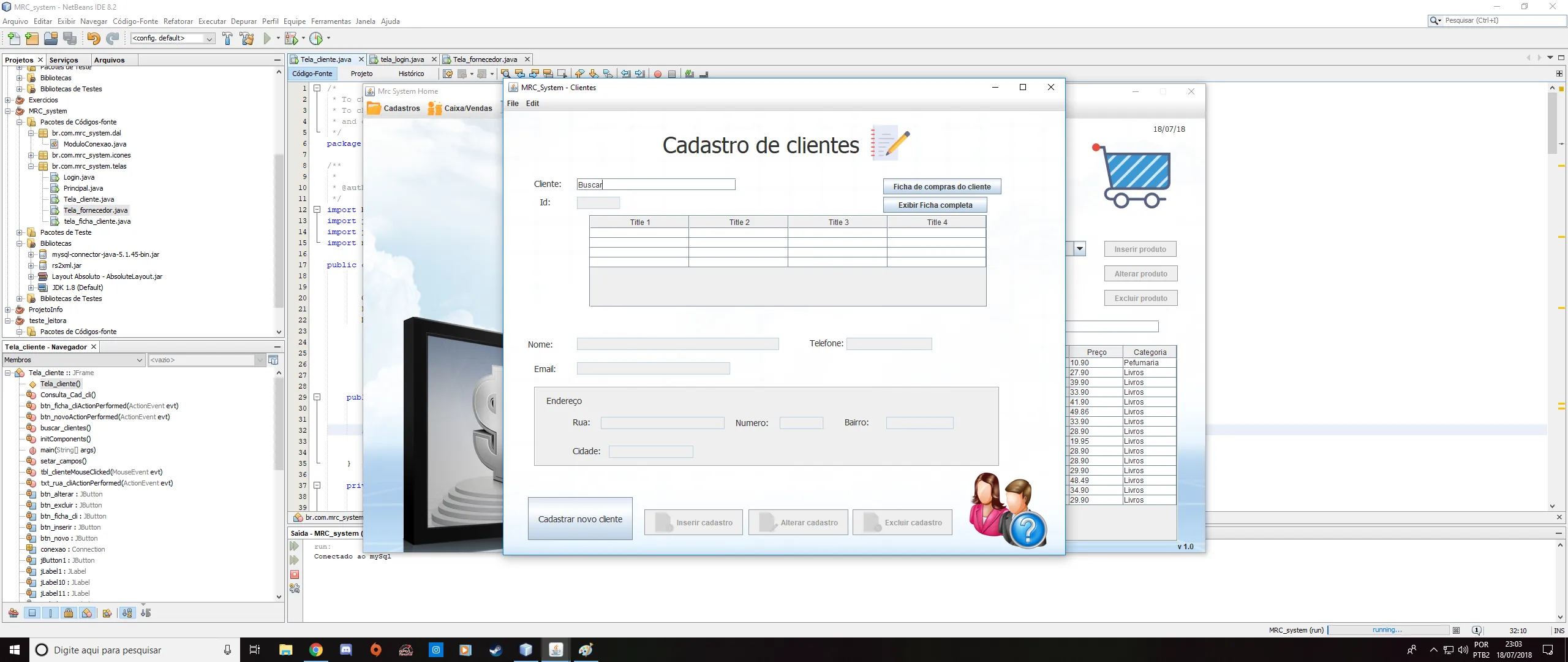Open the <config default> configuration dropdown
Viewport: 1568px width, 662px height.
tap(210, 38)
